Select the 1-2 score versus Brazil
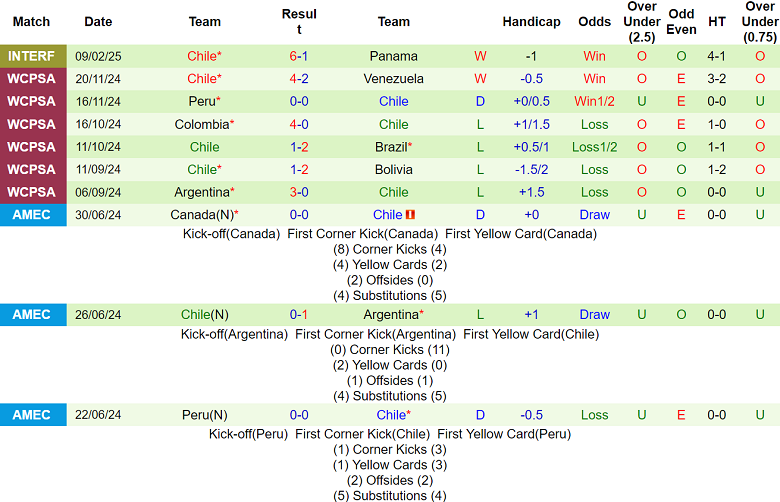 (x=298, y=147)
